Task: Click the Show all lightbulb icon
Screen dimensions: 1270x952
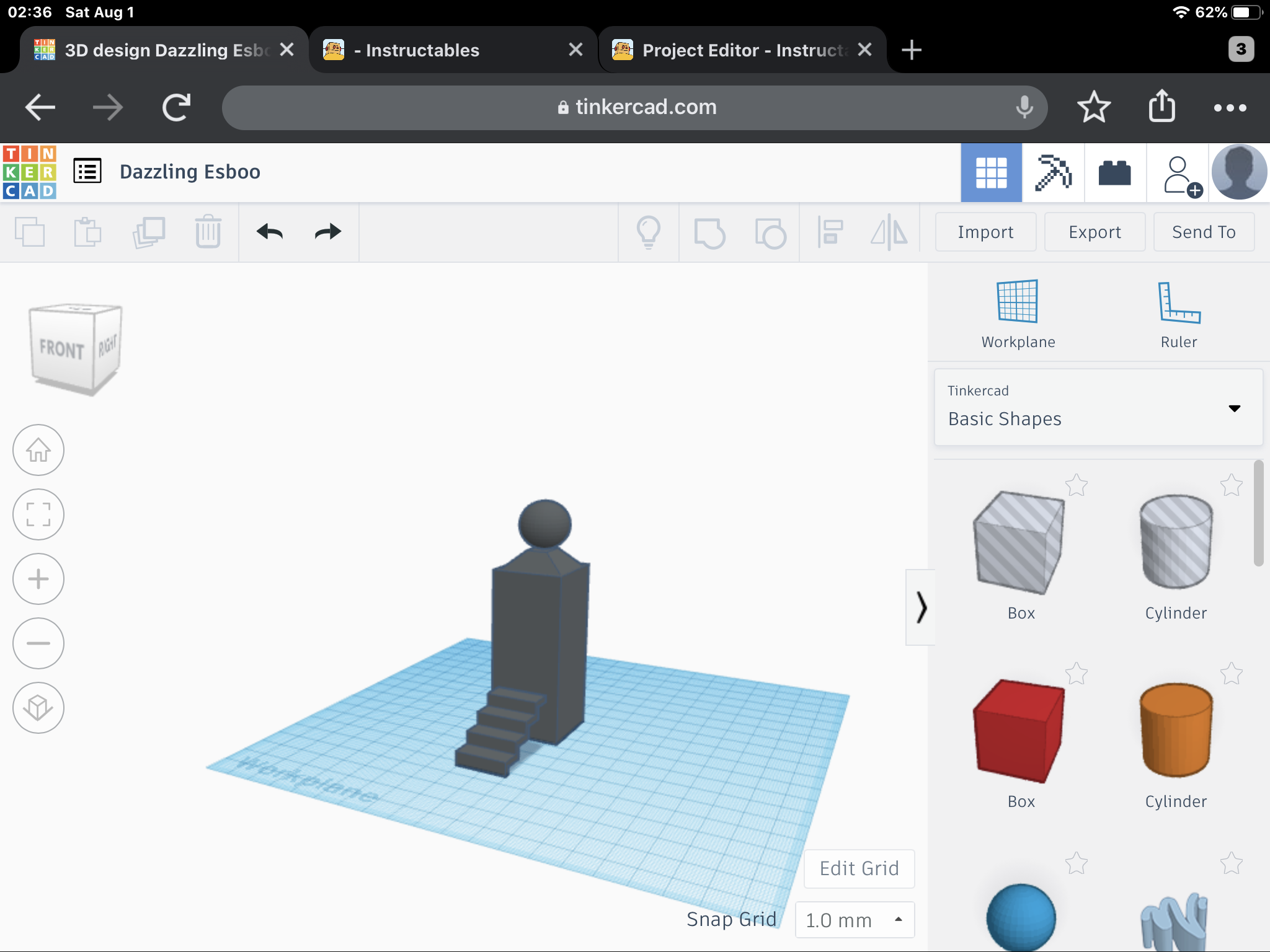Action: click(649, 232)
